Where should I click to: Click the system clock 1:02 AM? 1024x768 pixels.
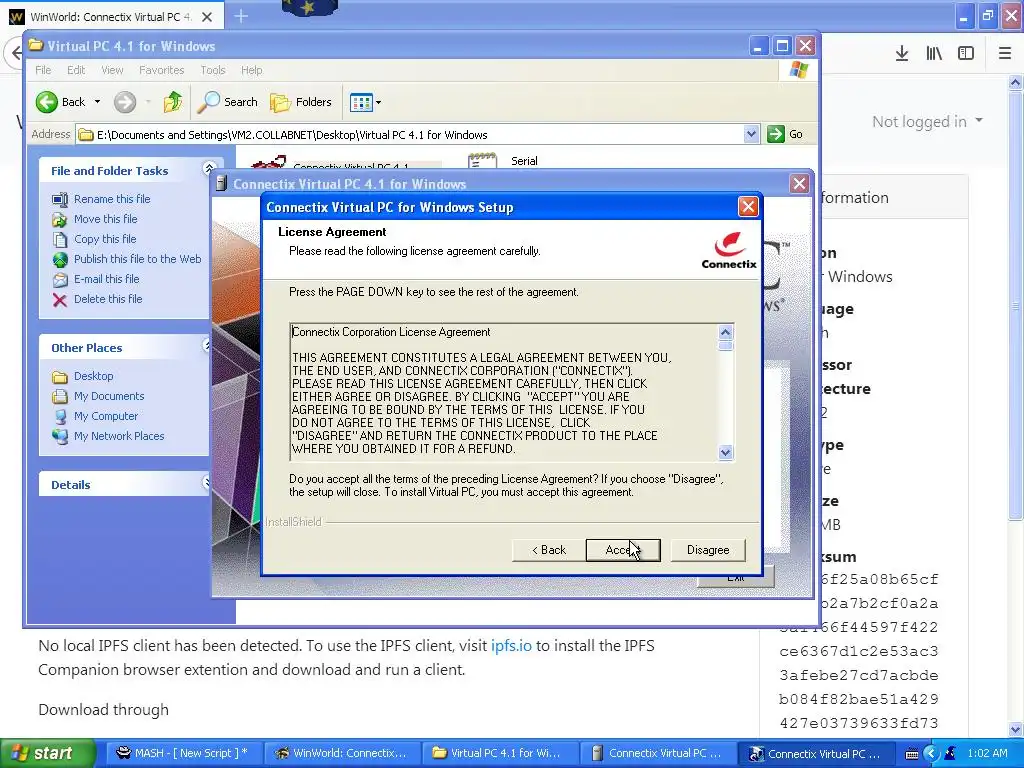tap(987, 753)
